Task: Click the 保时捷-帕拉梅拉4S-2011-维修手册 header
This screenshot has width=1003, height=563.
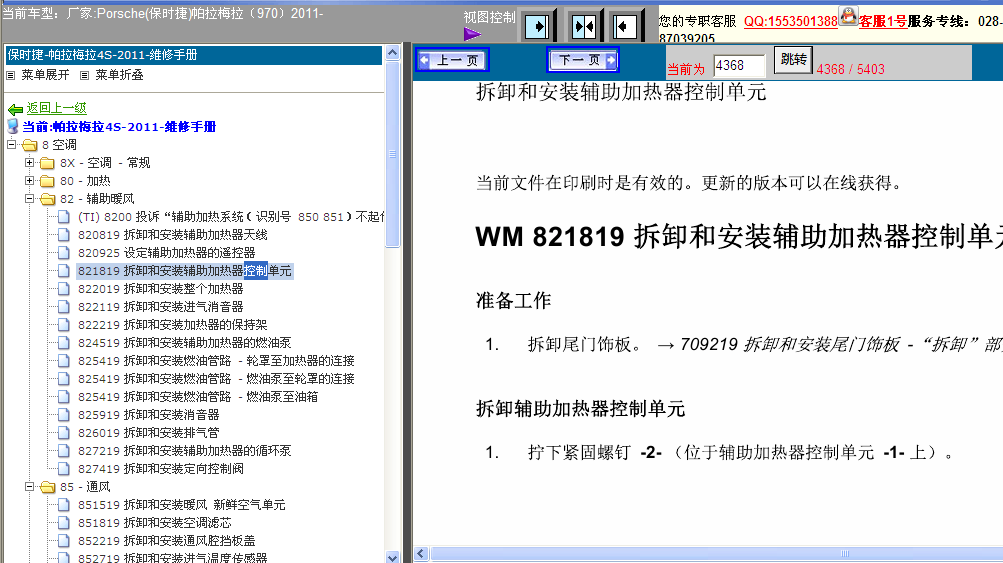Action: point(193,55)
